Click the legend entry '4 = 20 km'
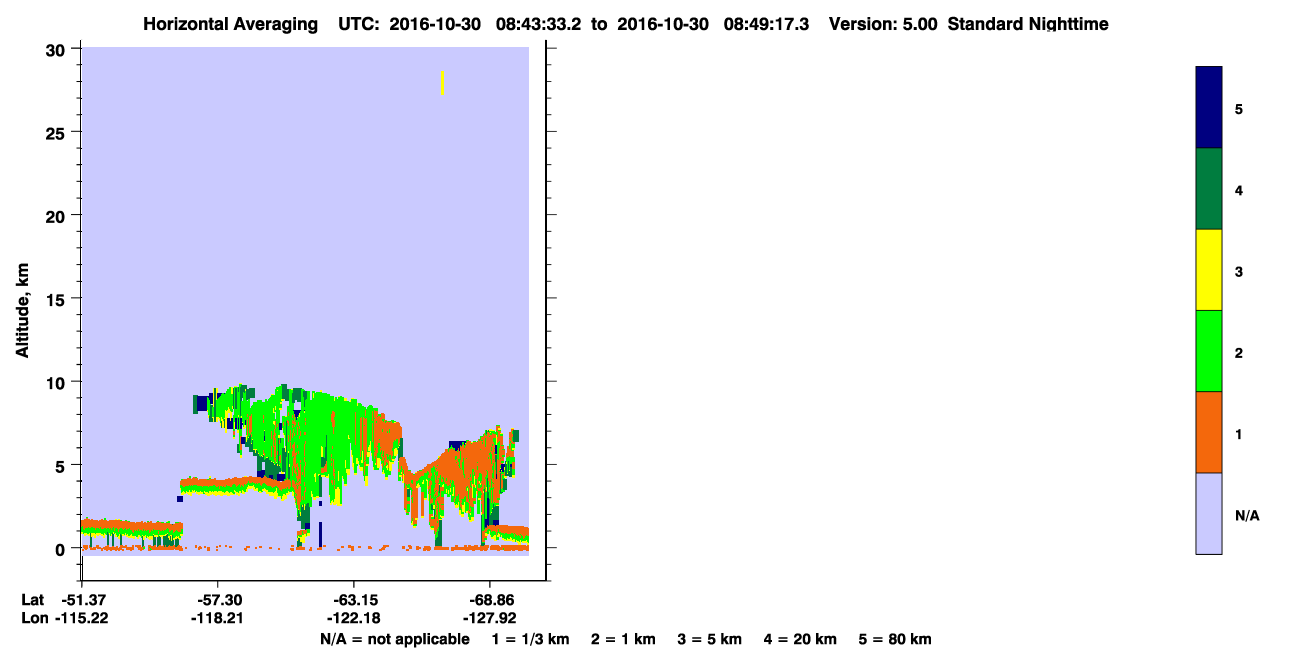 [x=800, y=639]
